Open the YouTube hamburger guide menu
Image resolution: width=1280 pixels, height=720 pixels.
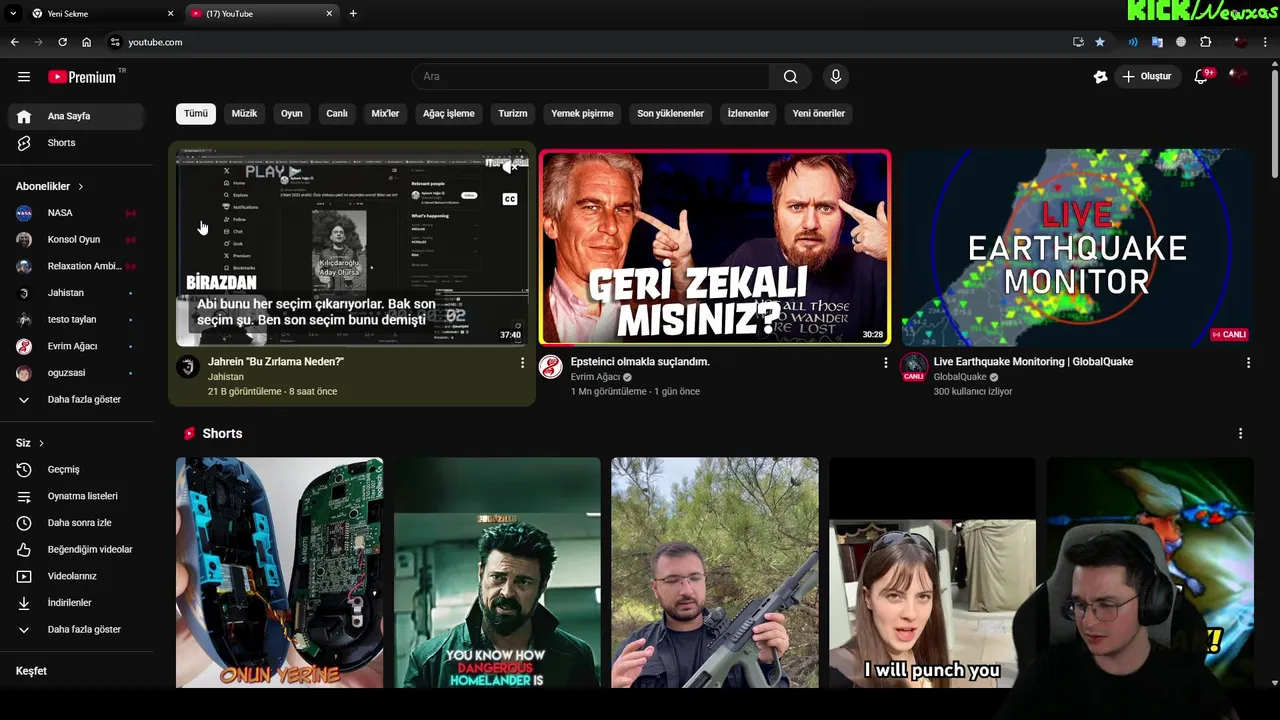pos(24,77)
